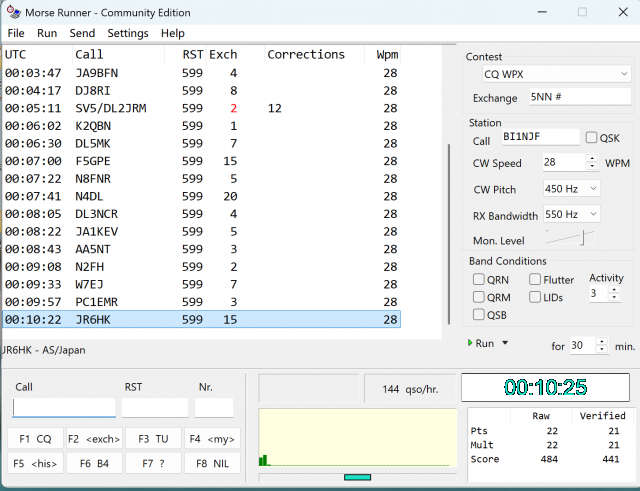Screen dimensions: 640x491
Task: Expand the CQ WPX contest dropdown
Action: tap(624, 74)
